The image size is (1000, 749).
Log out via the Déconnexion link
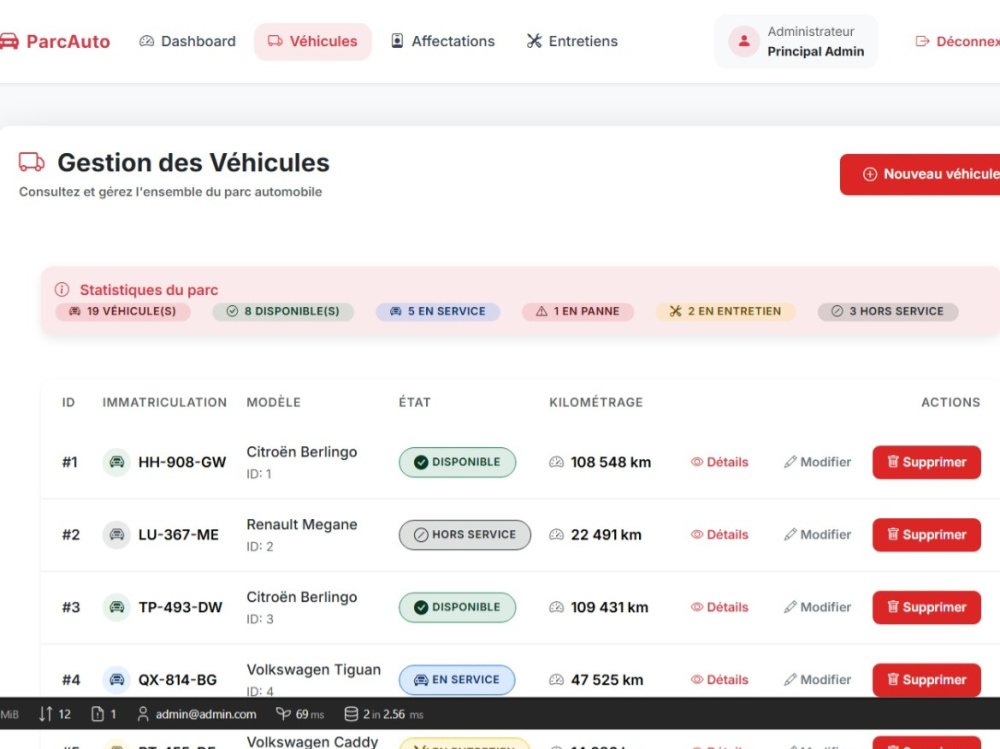click(x=957, y=41)
